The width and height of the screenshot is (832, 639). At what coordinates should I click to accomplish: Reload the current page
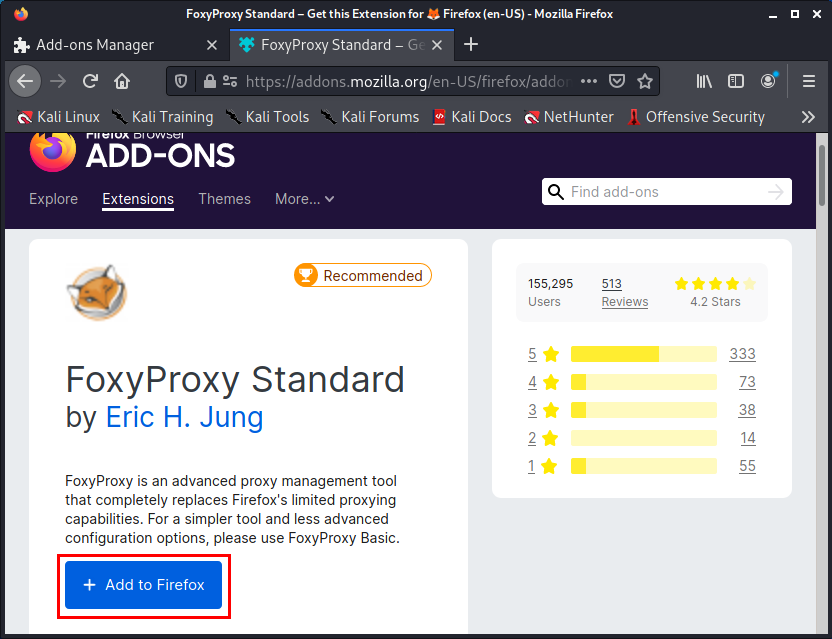[x=90, y=81]
